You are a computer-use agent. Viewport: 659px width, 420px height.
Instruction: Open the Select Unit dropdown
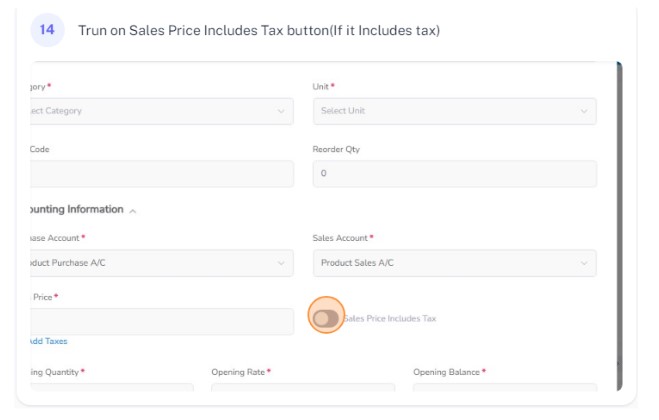(455, 111)
